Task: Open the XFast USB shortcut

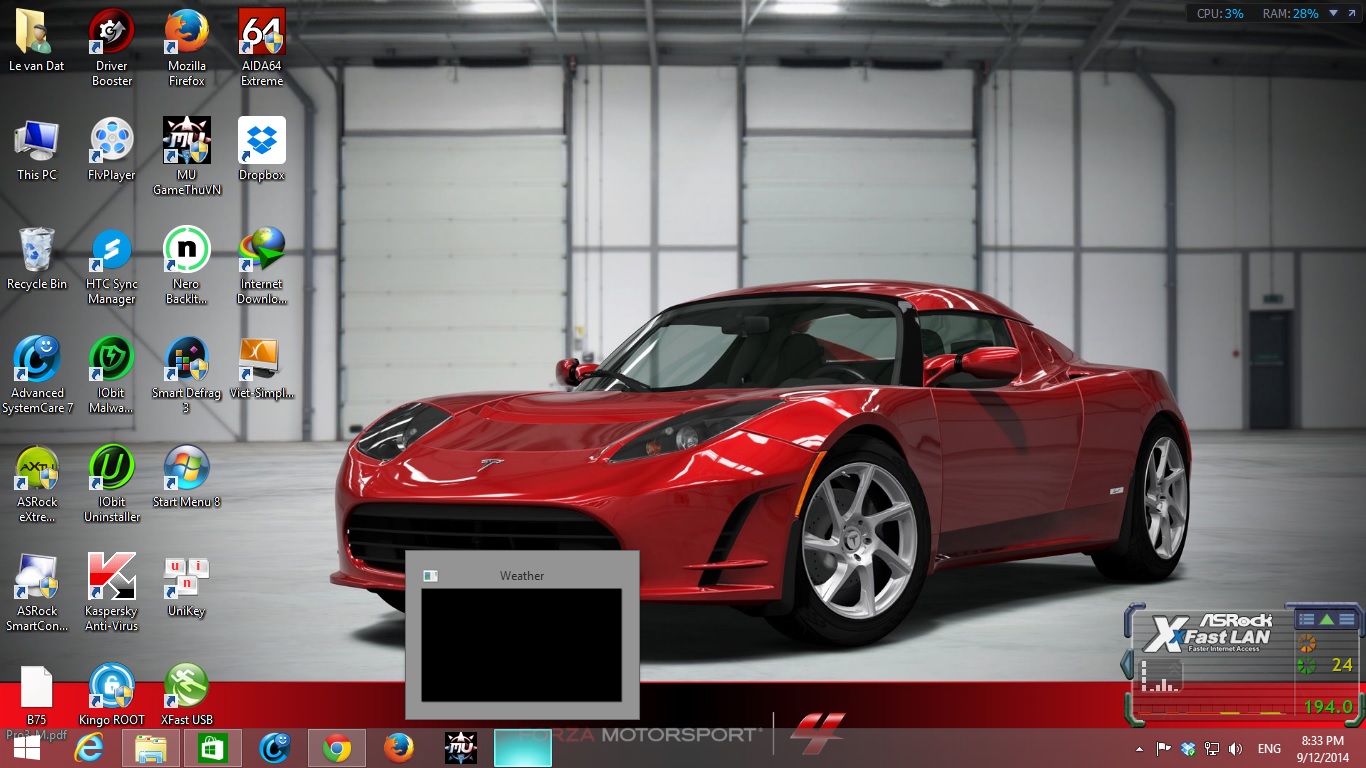Action: click(187, 695)
